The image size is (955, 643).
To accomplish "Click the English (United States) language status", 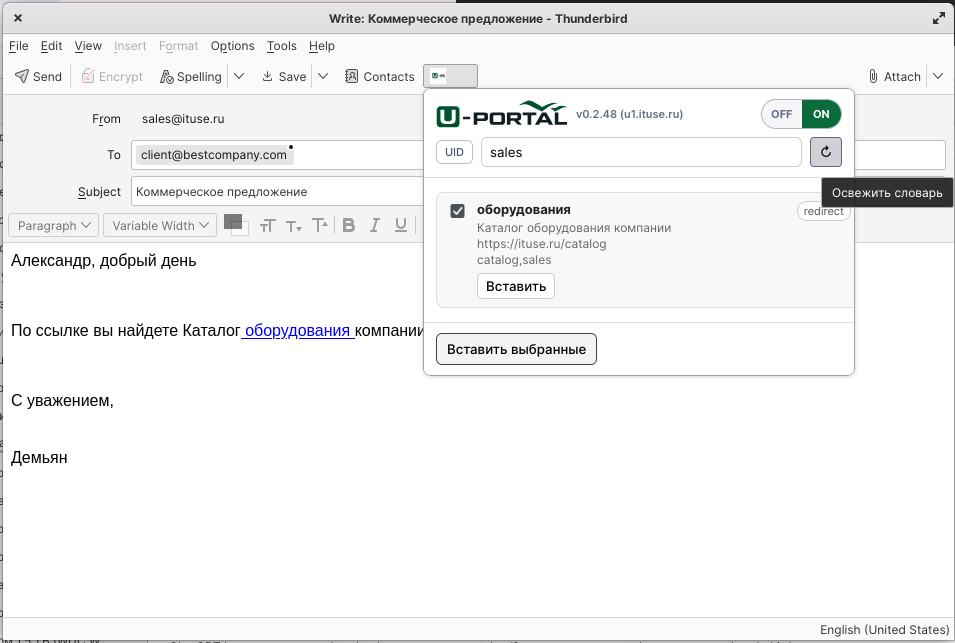I will 884,630.
